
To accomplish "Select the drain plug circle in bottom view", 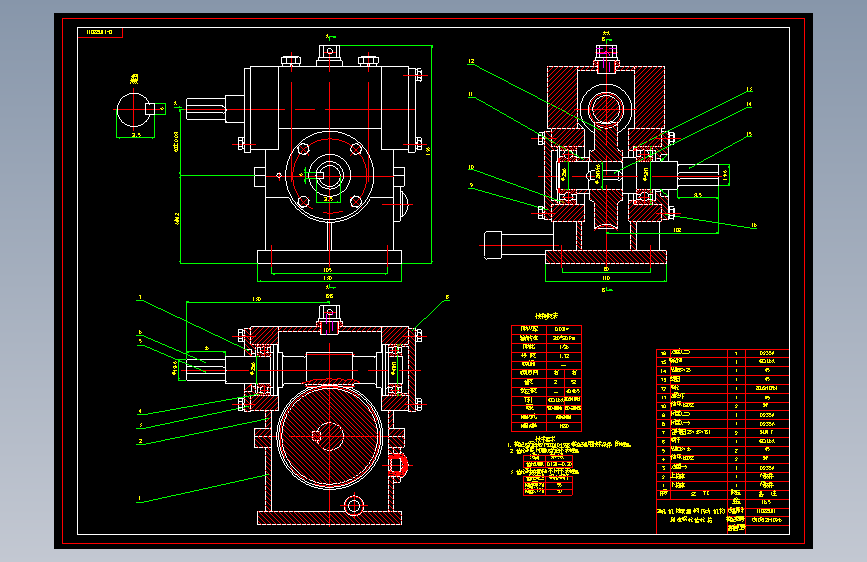I will pos(354,505).
